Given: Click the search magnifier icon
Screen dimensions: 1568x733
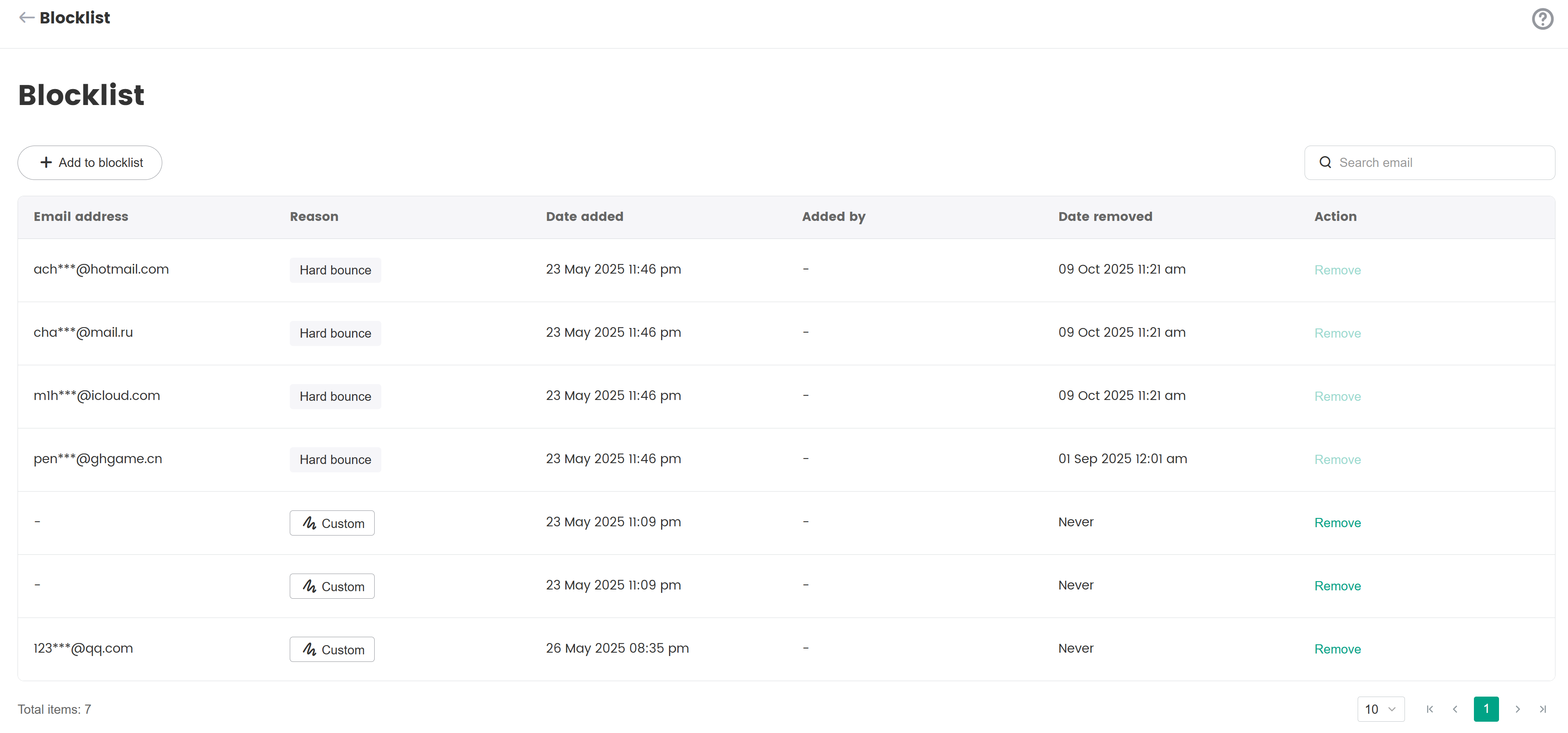Looking at the screenshot, I should coord(1325,163).
